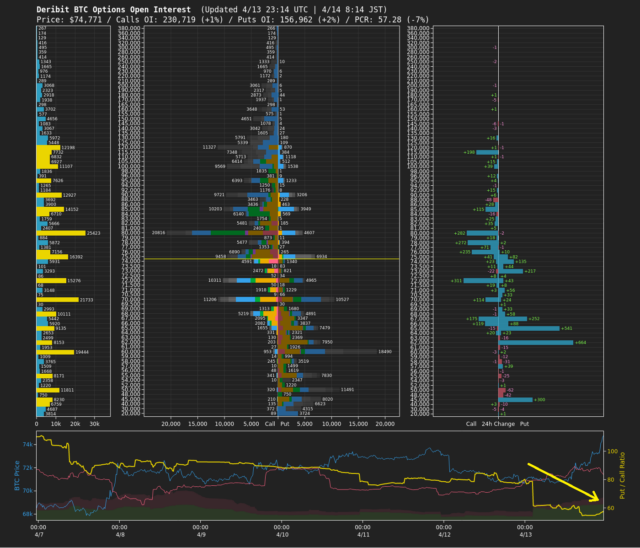Click the 'Call' axis label under center chart
The width and height of the screenshot is (640, 548).
(270, 424)
